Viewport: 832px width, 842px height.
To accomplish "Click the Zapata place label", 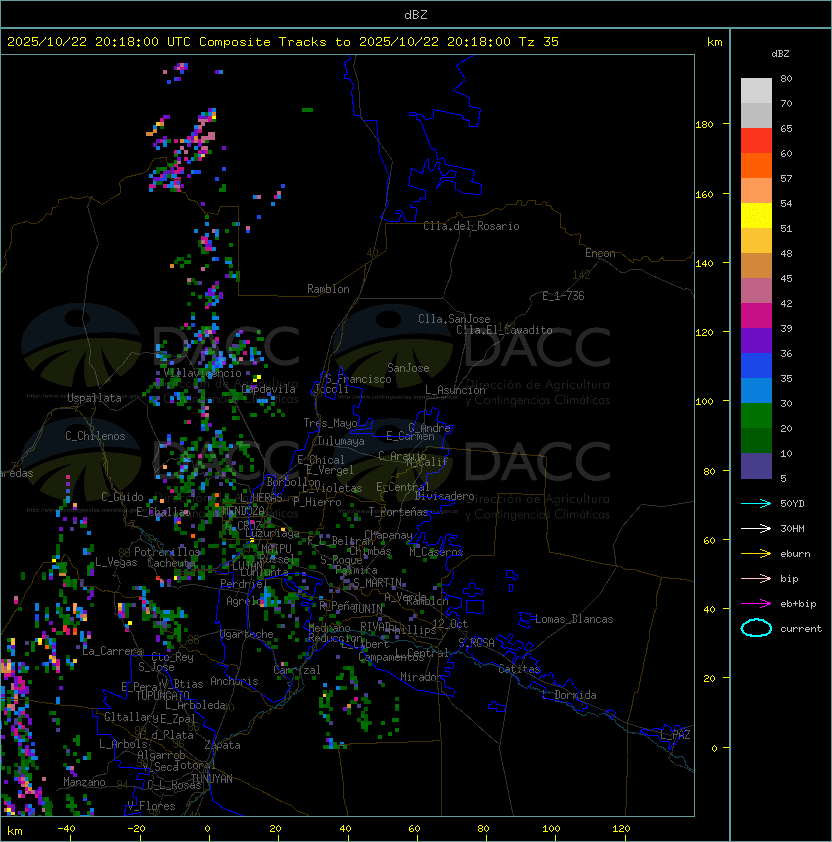I will [222, 745].
